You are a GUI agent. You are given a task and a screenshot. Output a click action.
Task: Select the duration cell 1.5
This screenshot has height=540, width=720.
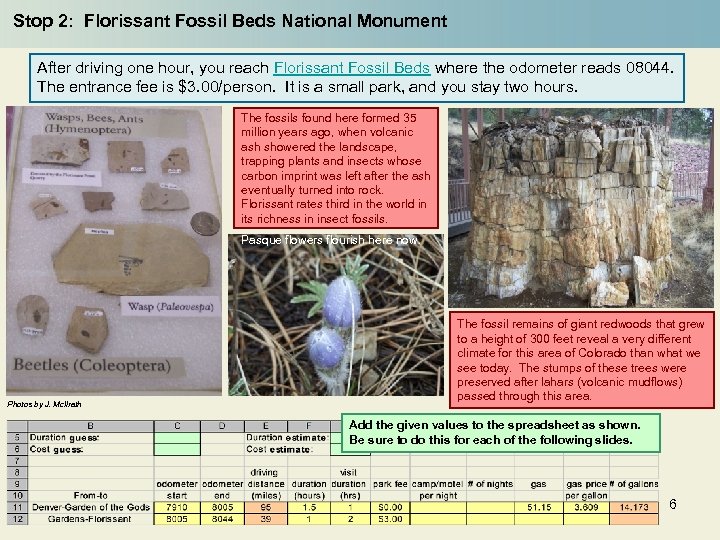coord(309,507)
